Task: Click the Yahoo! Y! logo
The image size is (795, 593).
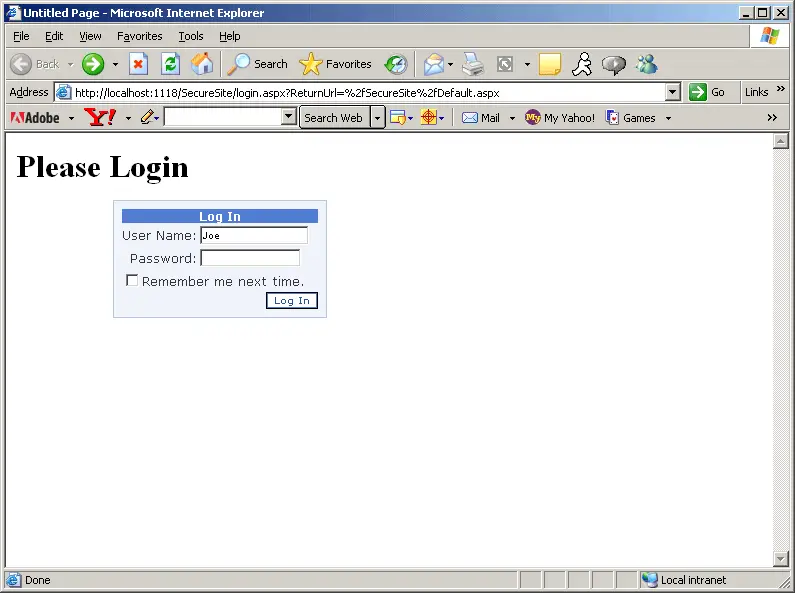Action: coord(100,118)
